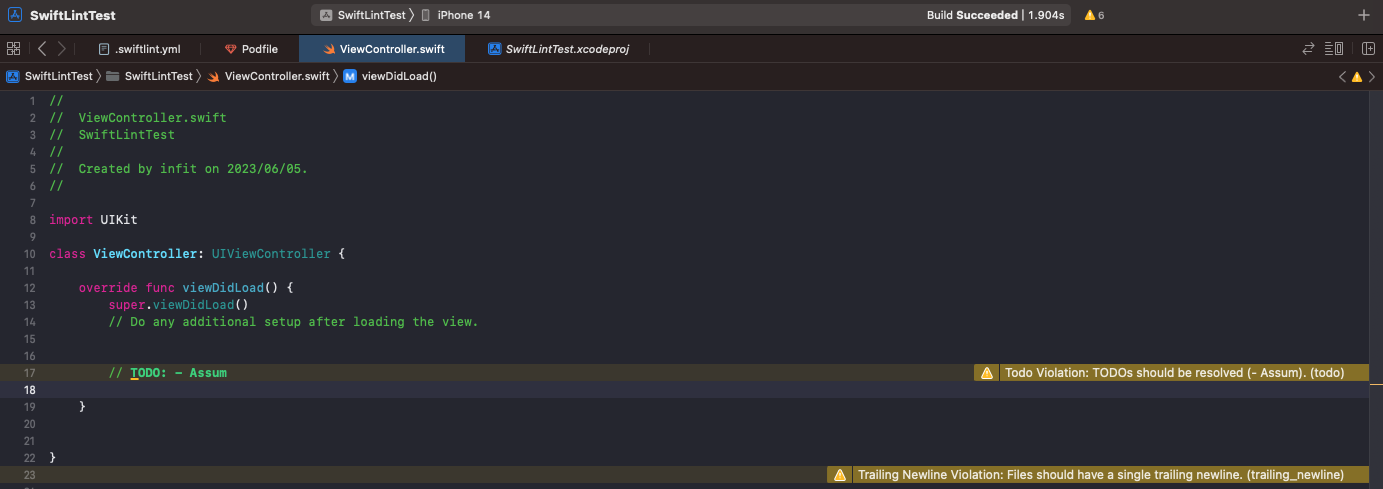Open ViewController.swift jump bar segment
1383x489 pixels.
coord(268,76)
